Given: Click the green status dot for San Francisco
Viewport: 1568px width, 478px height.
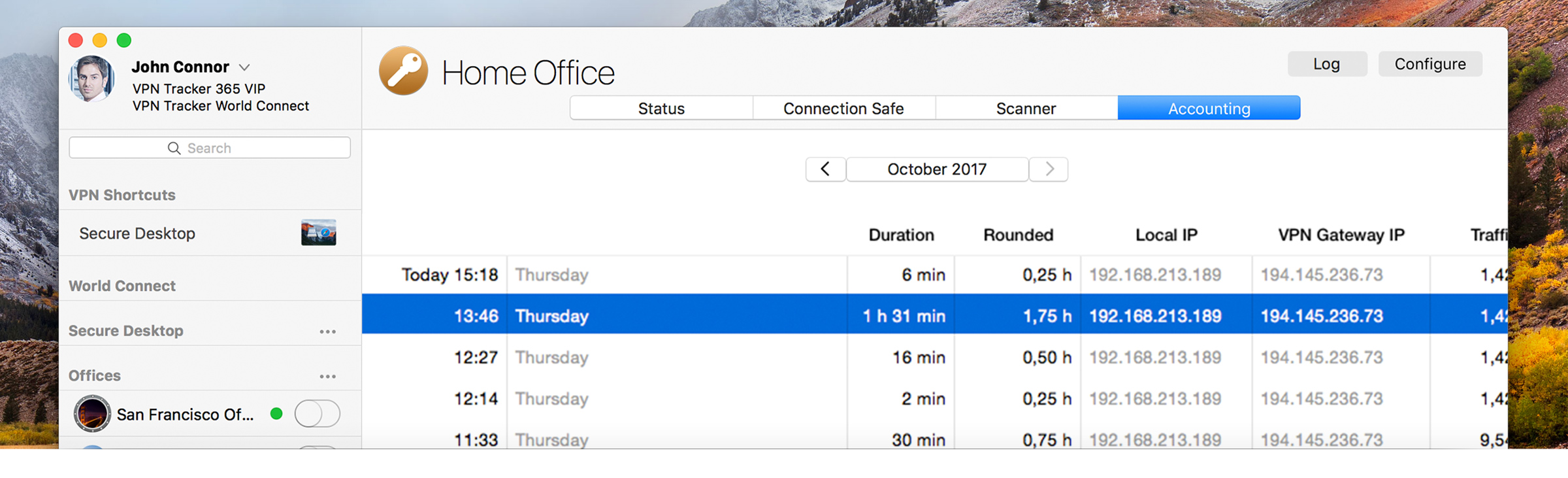Looking at the screenshot, I should click(x=276, y=413).
